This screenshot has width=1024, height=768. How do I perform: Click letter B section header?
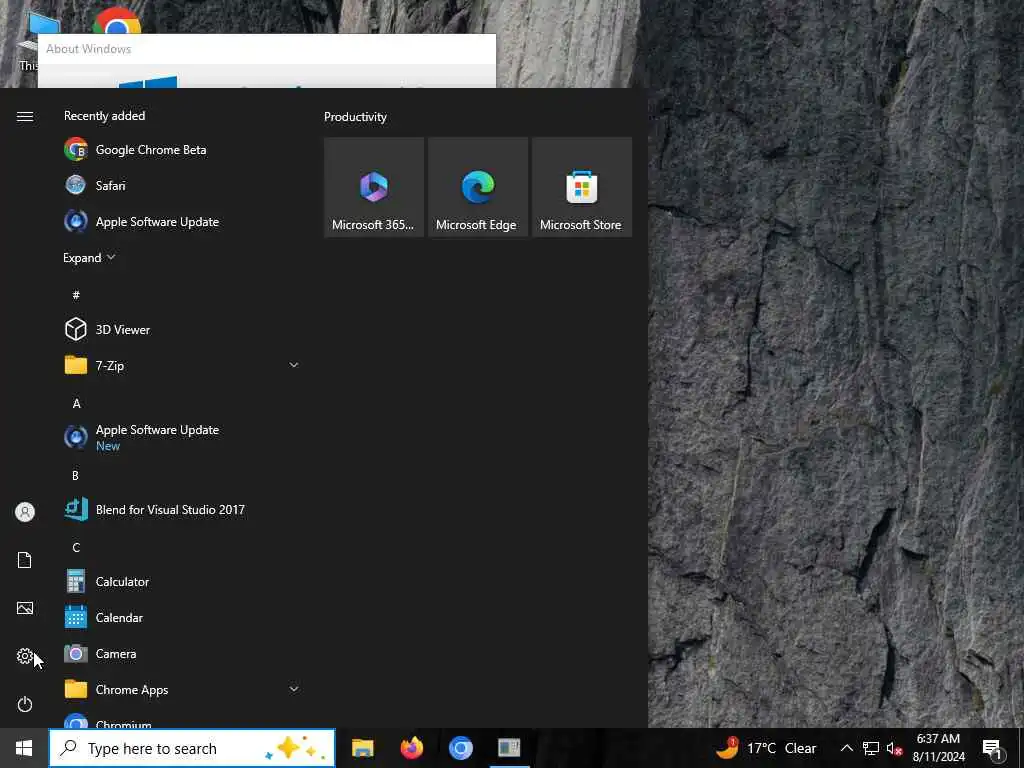tap(75, 475)
